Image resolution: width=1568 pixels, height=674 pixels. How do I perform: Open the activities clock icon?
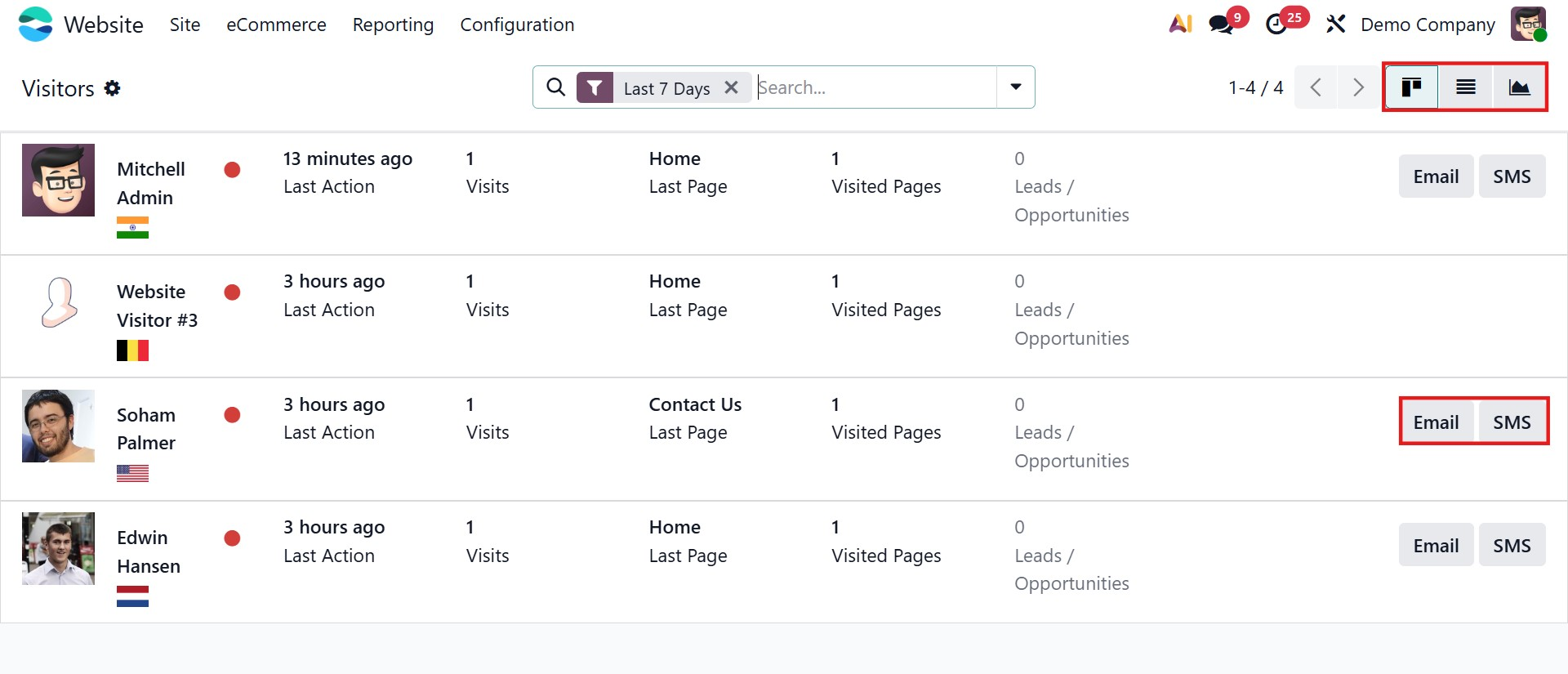[1276, 25]
